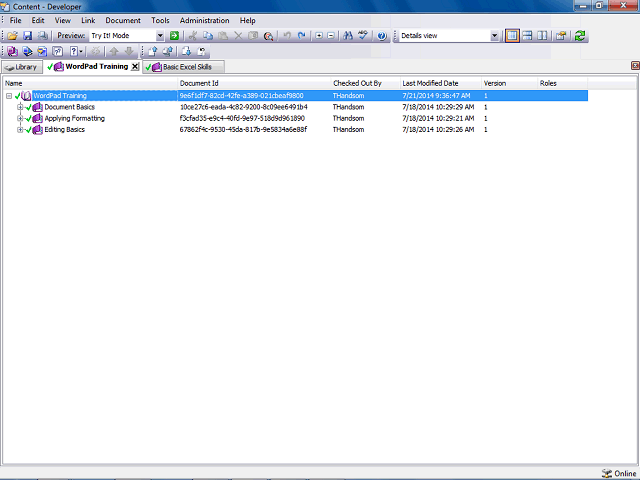Open the View menu
Viewport: 640px width, 480px height.
(x=63, y=20)
